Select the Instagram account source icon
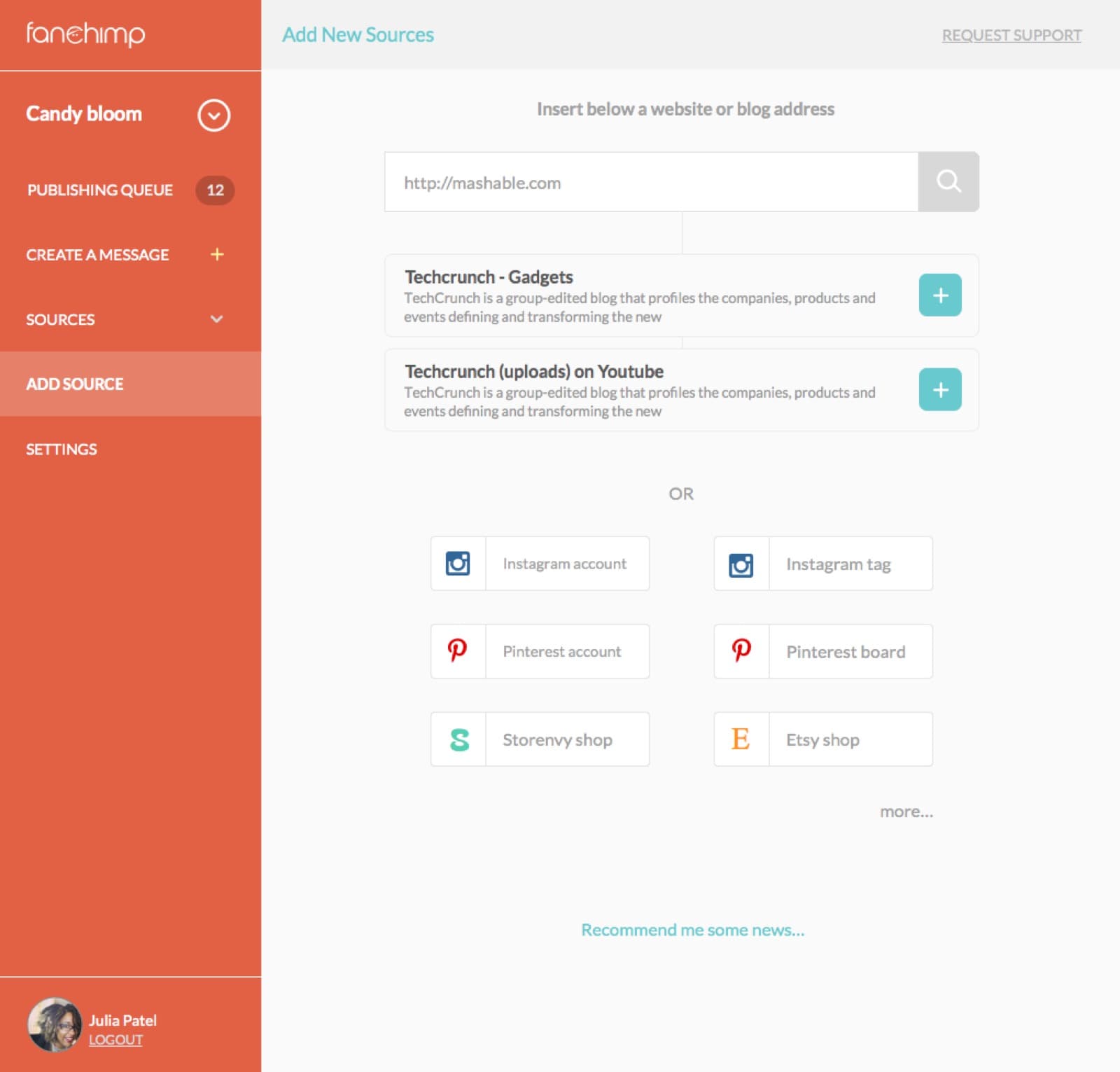 click(458, 563)
